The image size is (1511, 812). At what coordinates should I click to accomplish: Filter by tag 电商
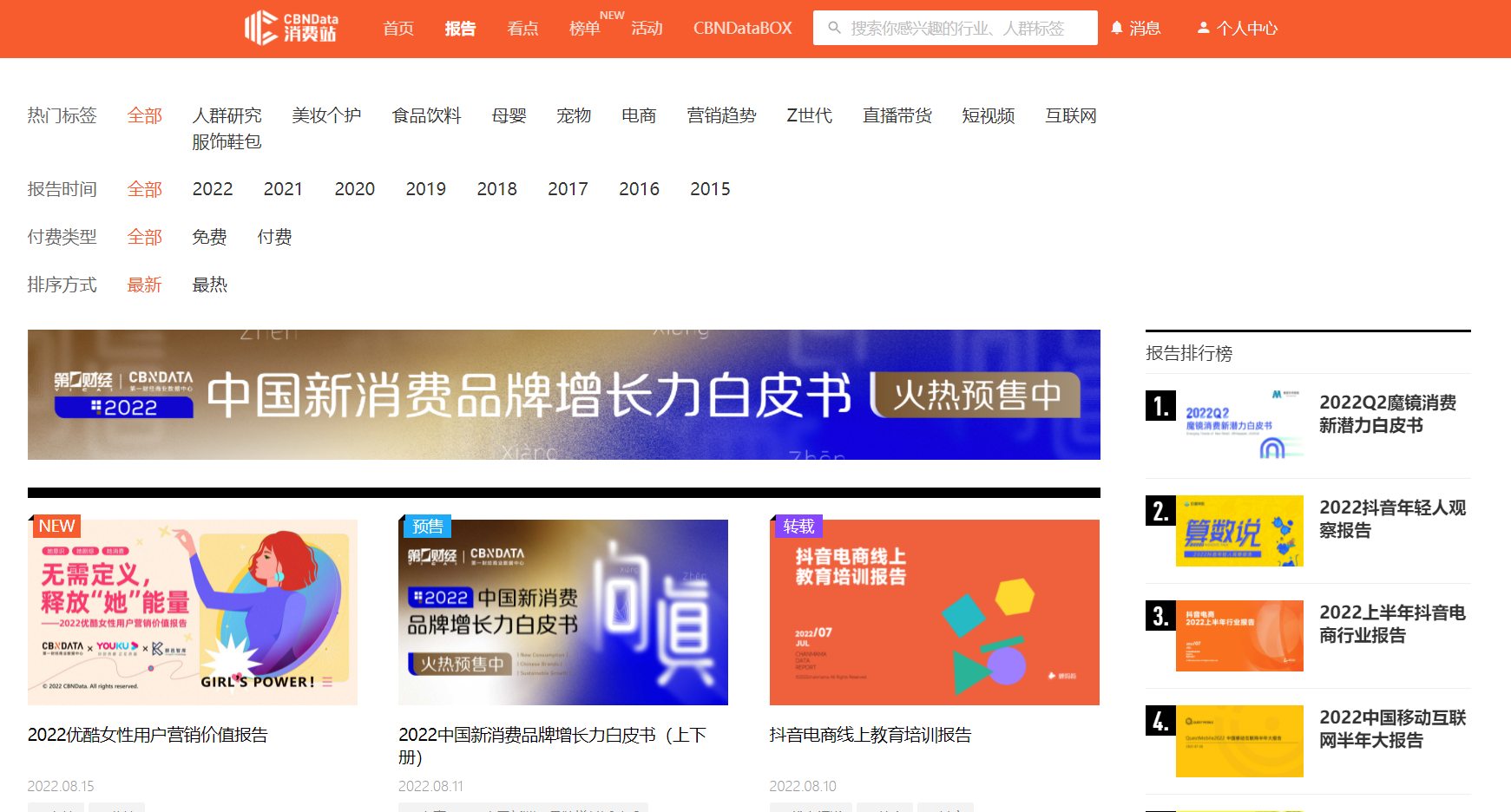639,115
